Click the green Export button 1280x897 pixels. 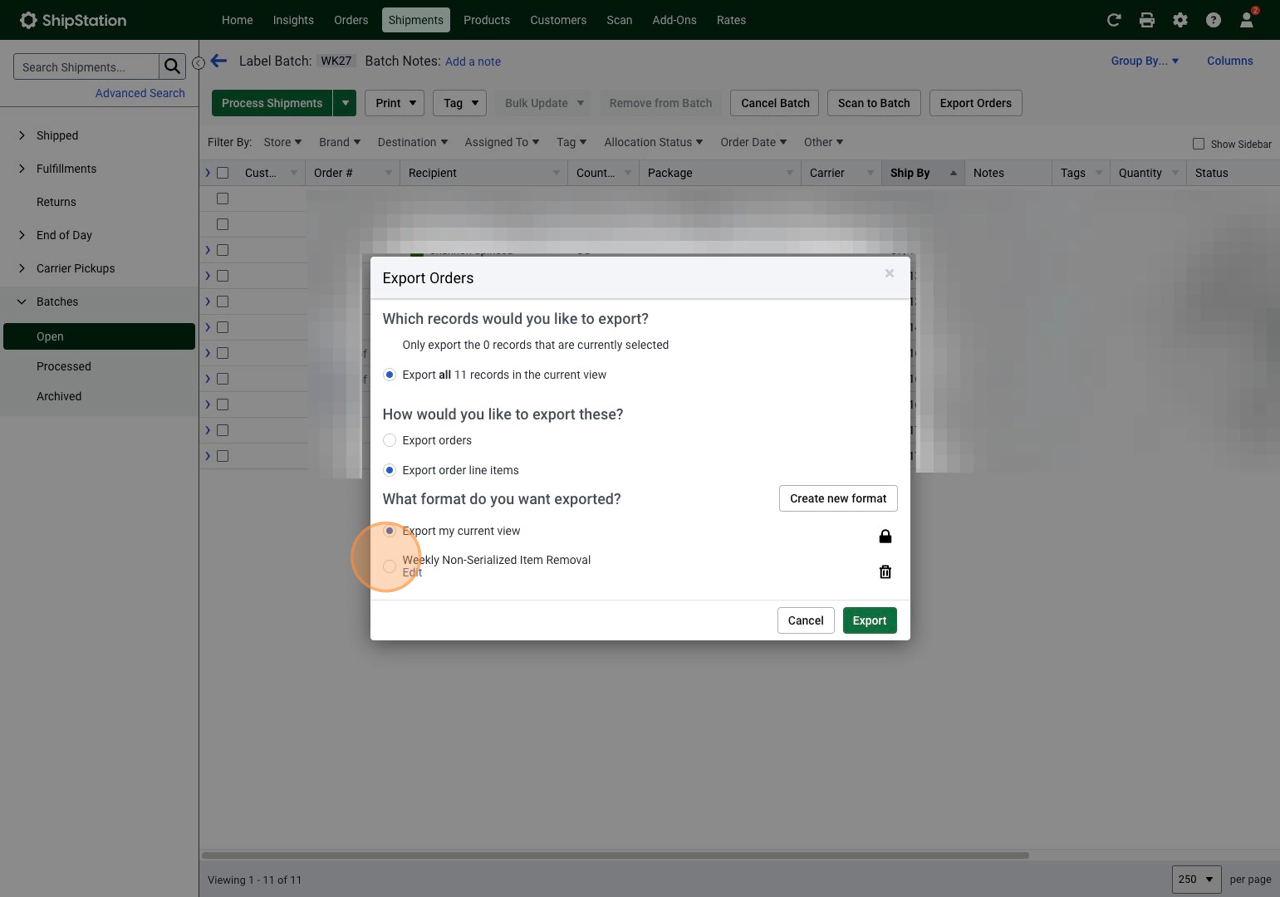tap(869, 620)
